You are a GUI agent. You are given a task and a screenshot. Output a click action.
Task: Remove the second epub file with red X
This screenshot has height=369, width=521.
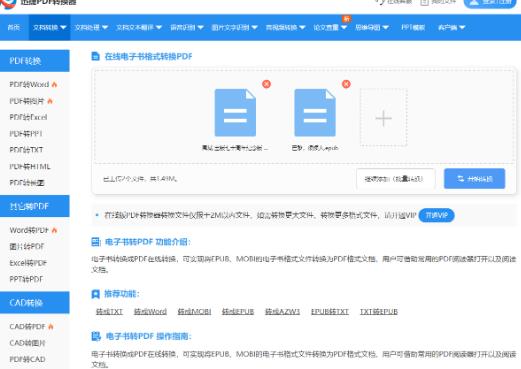coord(346,84)
